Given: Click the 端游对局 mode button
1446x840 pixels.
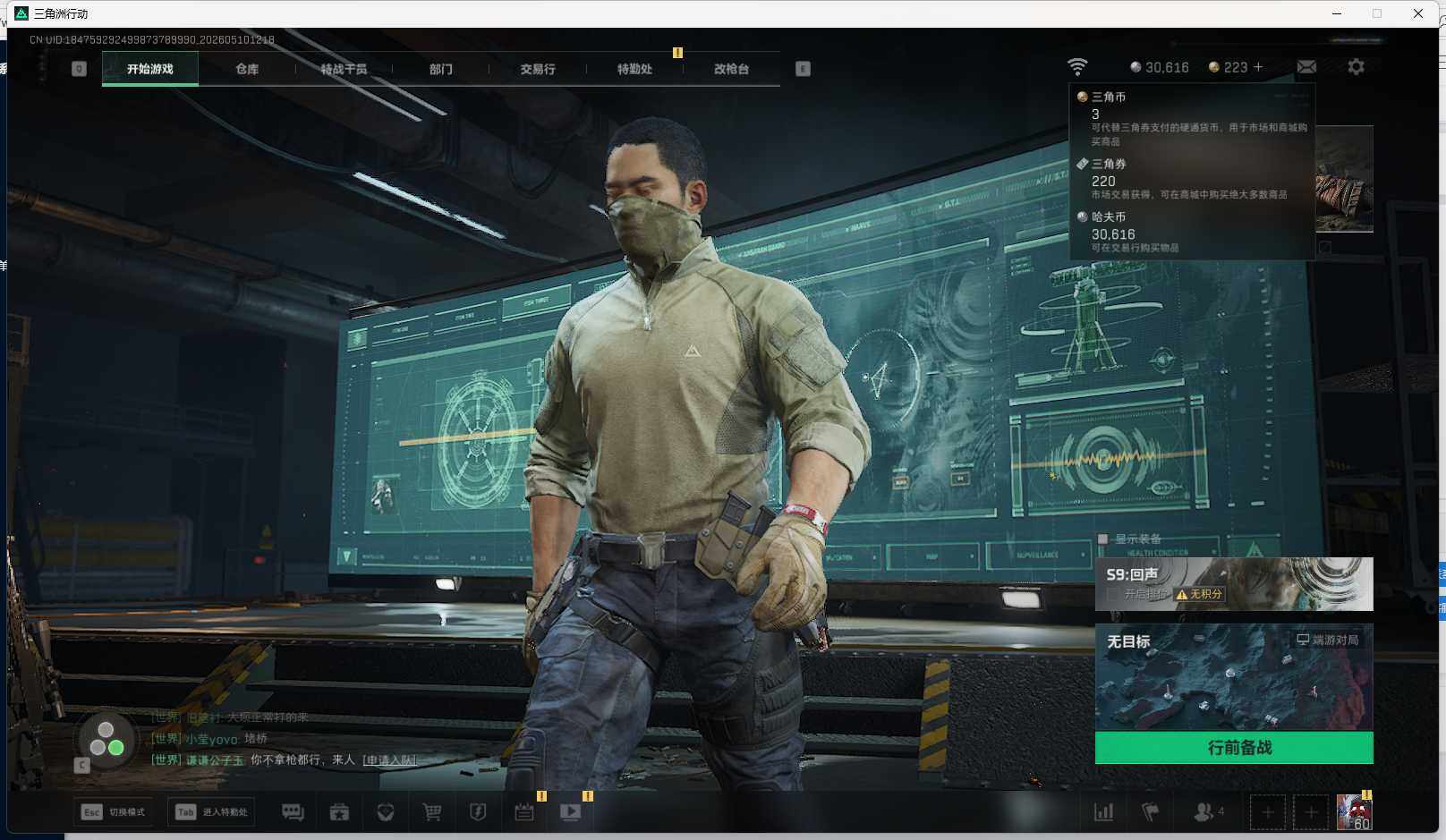Looking at the screenshot, I should point(1328,640).
